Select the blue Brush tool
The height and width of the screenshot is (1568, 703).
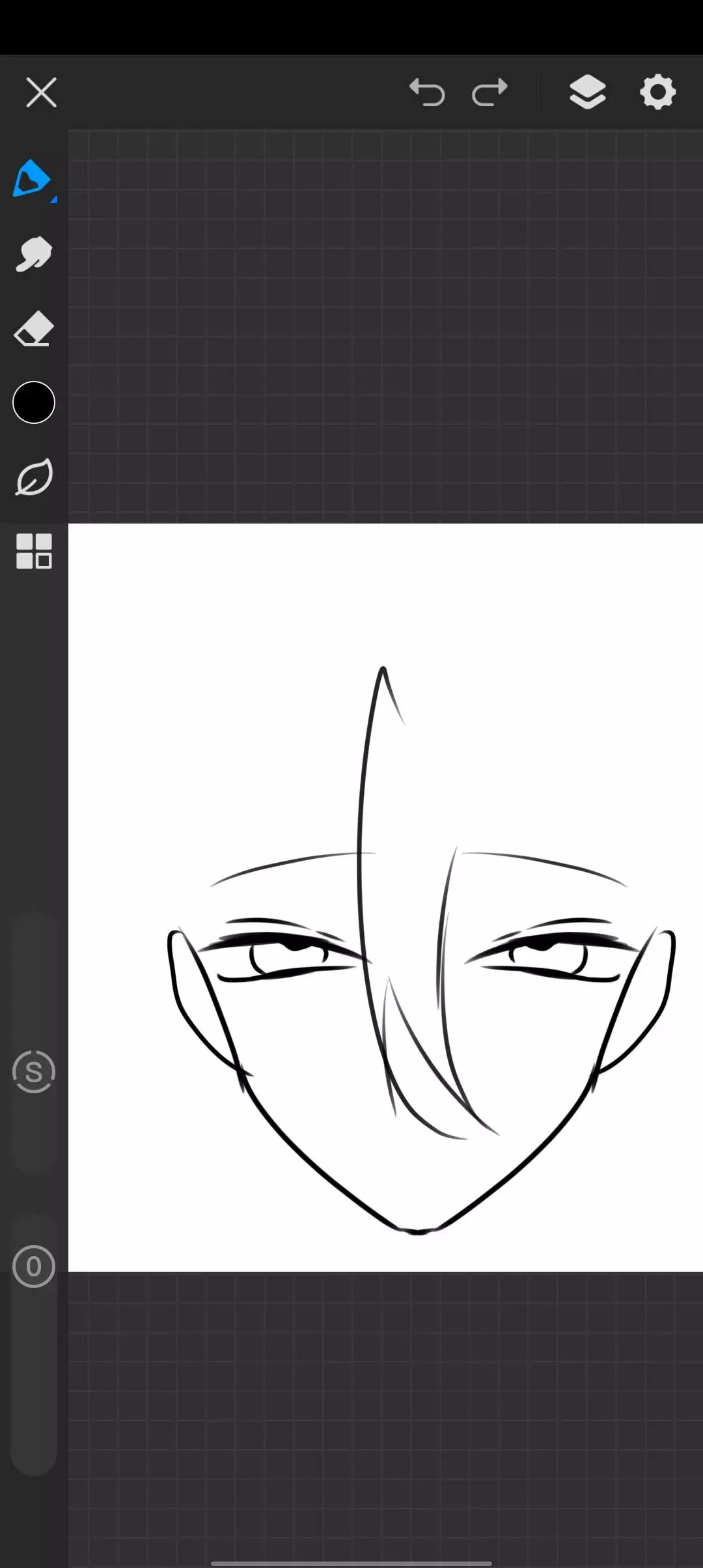31,178
